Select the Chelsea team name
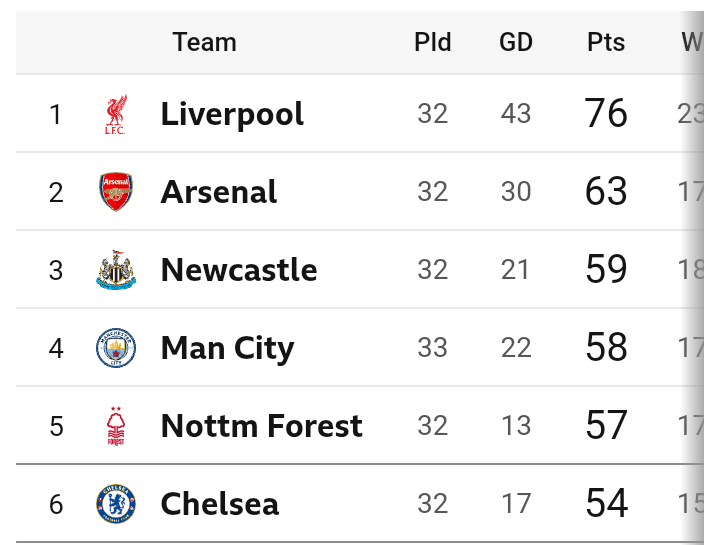Screen dimensions: 720x545 tap(219, 504)
